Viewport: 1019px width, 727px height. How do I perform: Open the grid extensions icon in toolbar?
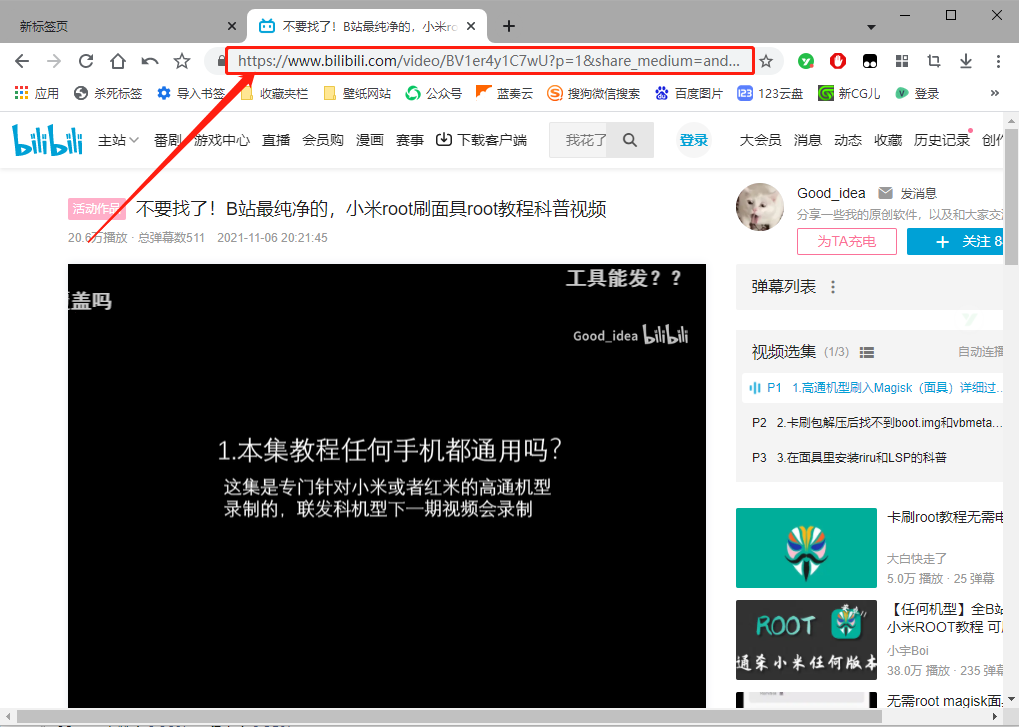tap(902, 61)
